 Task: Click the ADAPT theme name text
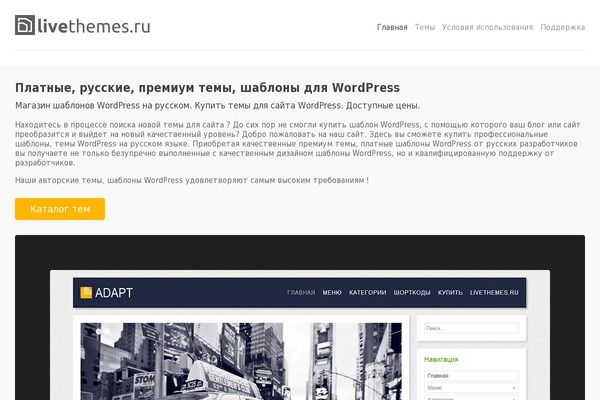(x=114, y=293)
